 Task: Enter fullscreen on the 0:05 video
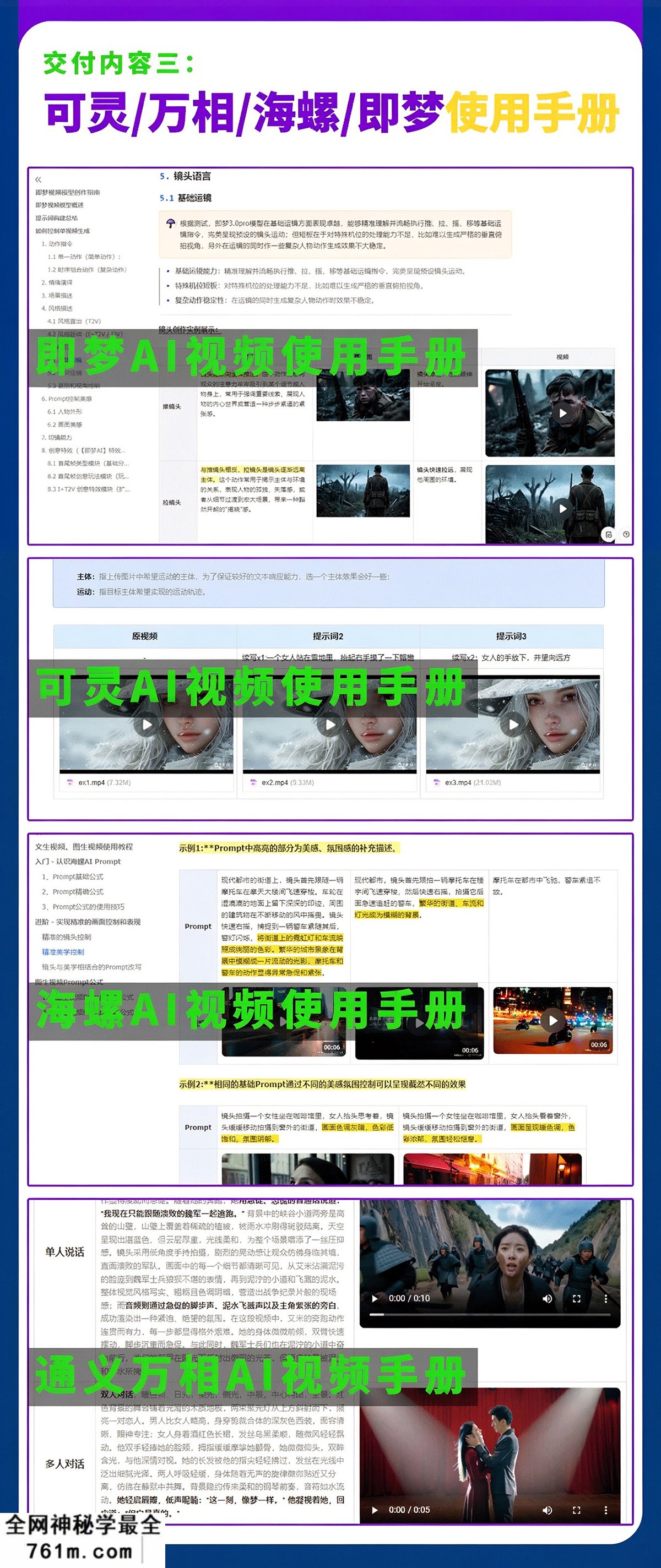click(576, 1510)
